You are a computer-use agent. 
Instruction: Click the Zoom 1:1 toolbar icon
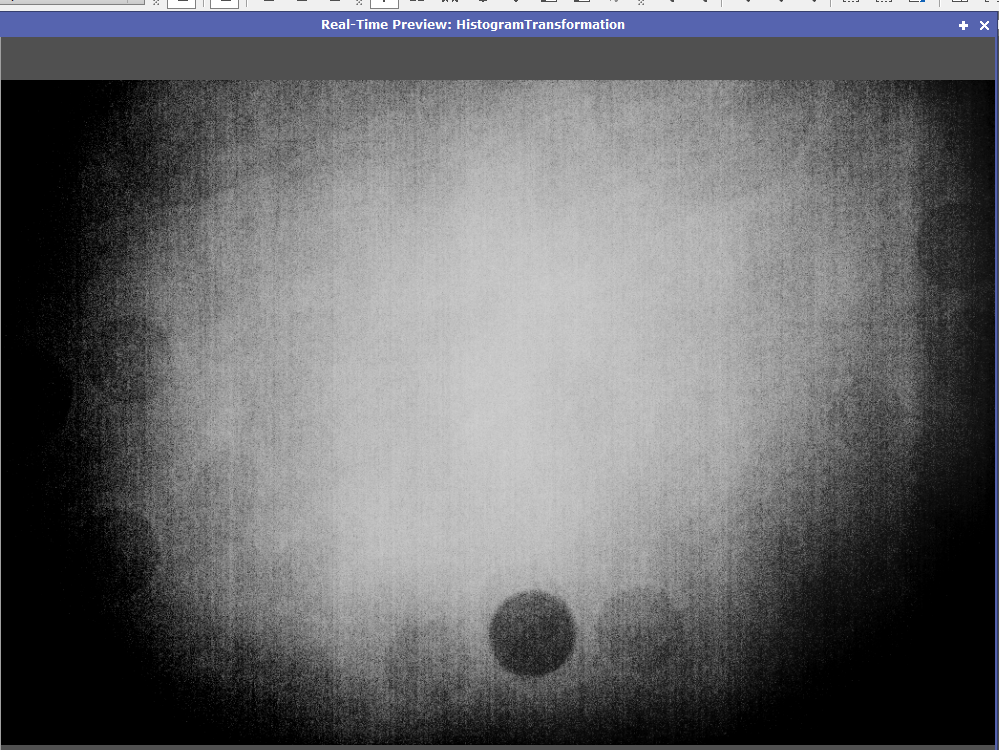[x=333, y=4]
